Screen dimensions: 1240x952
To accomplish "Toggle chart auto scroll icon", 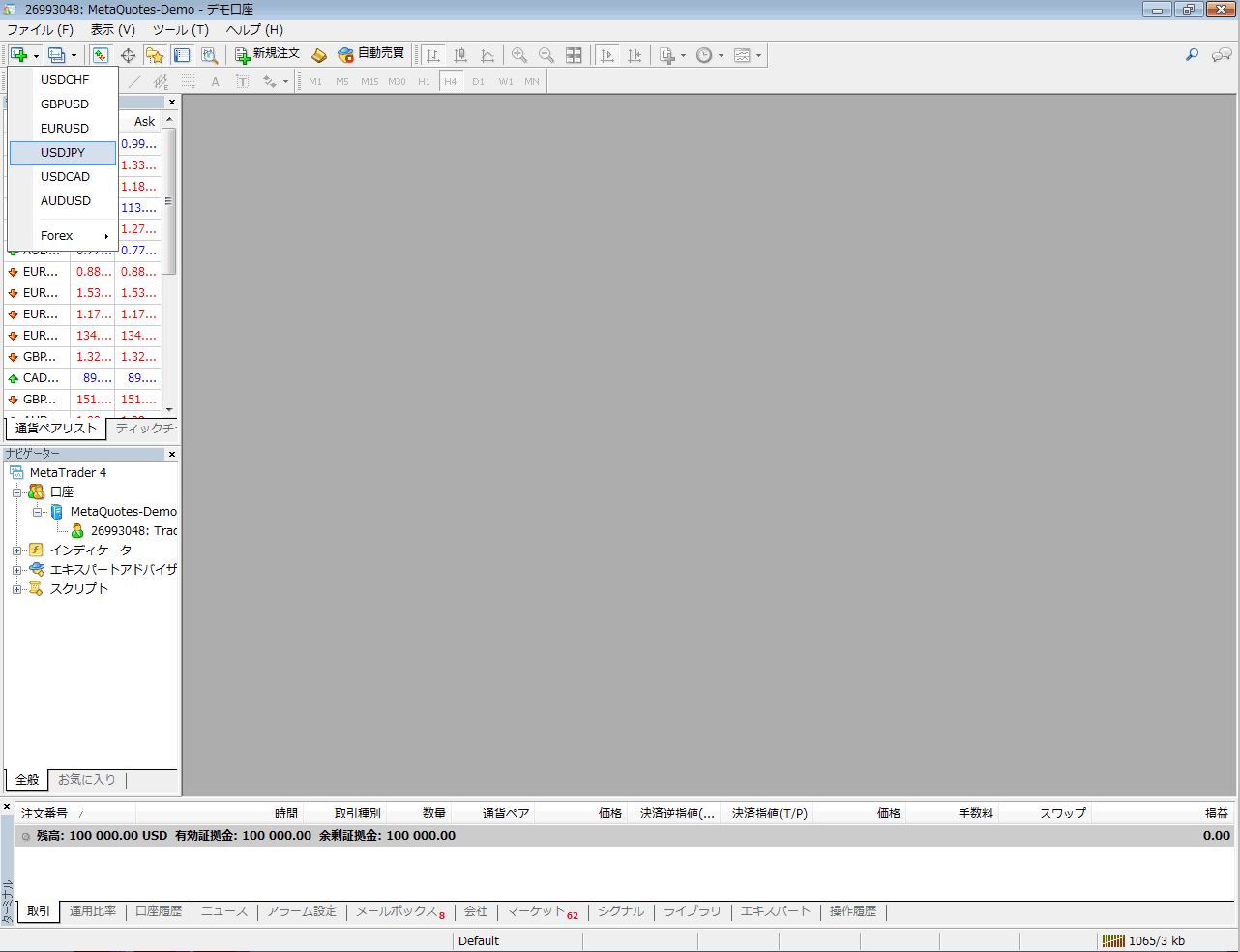I will pyautogui.click(x=606, y=55).
